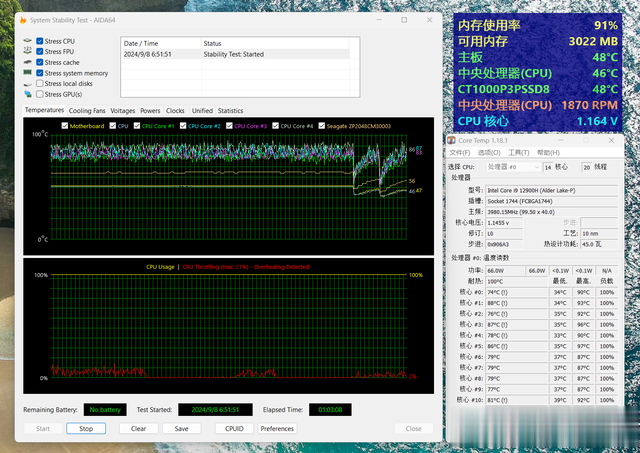Click the 1.1455 v core voltage field
Image resolution: width=640 pixels, height=453 pixels.
tap(504, 223)
